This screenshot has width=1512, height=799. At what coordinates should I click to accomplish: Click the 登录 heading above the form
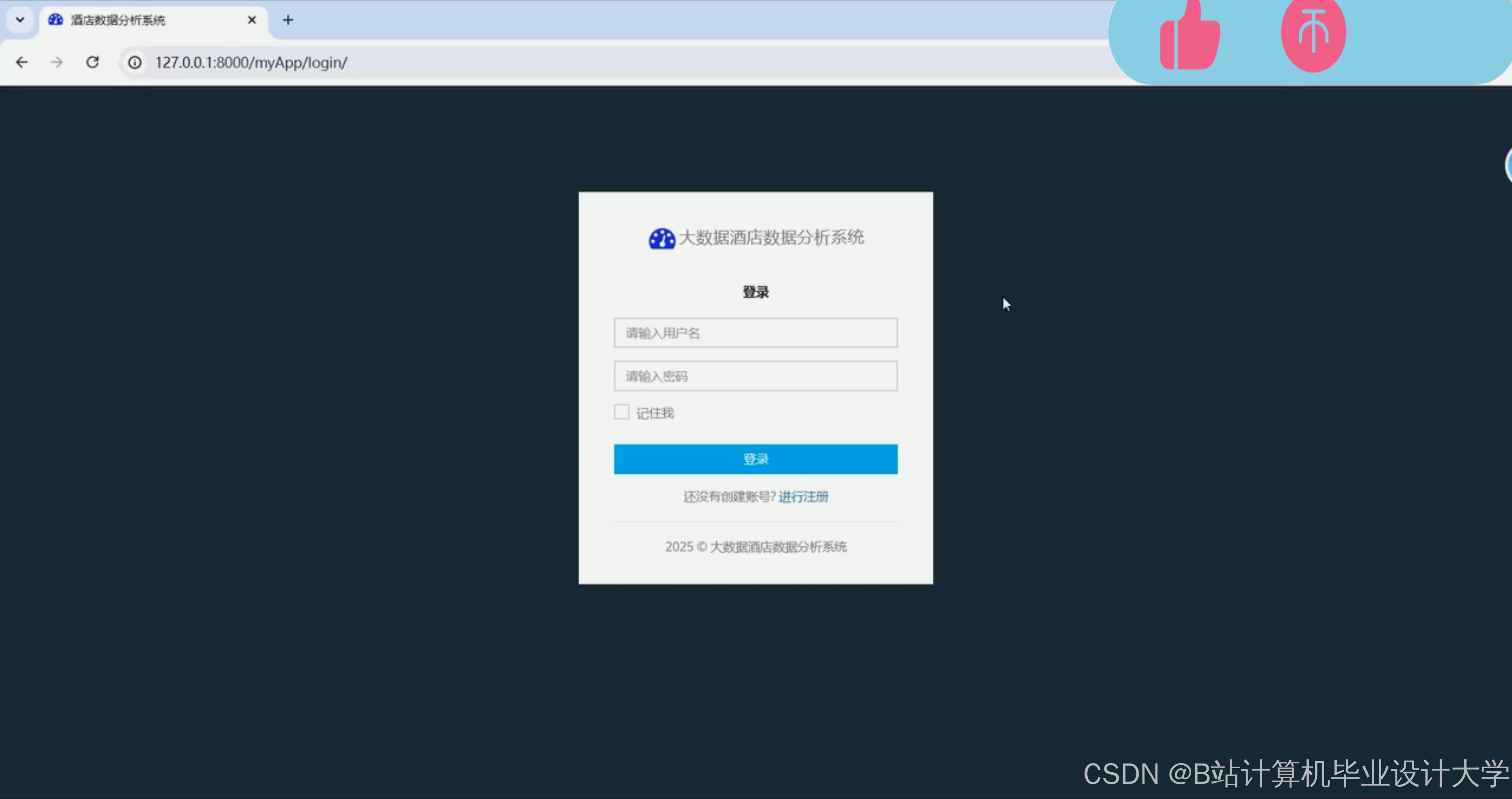pos(755,292)
